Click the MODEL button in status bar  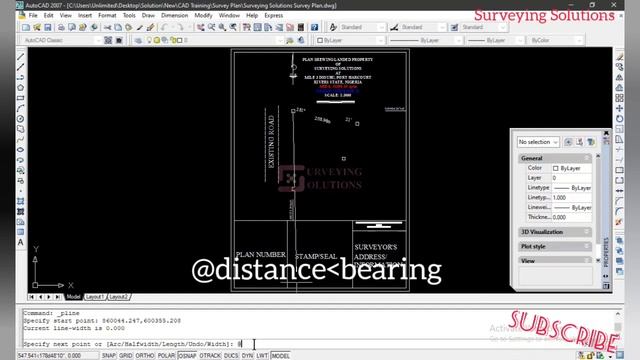coord(280,356)
